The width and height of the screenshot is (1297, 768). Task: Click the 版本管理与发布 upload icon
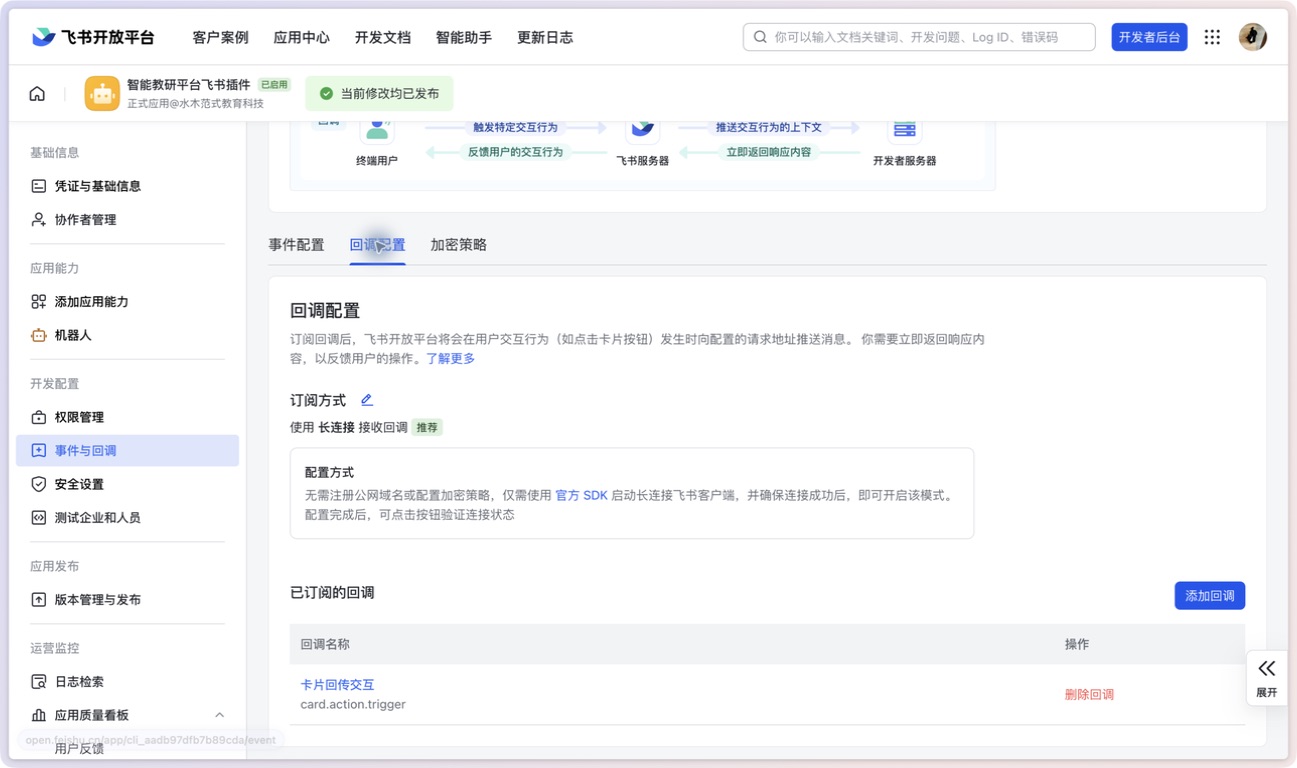point(39,599)
